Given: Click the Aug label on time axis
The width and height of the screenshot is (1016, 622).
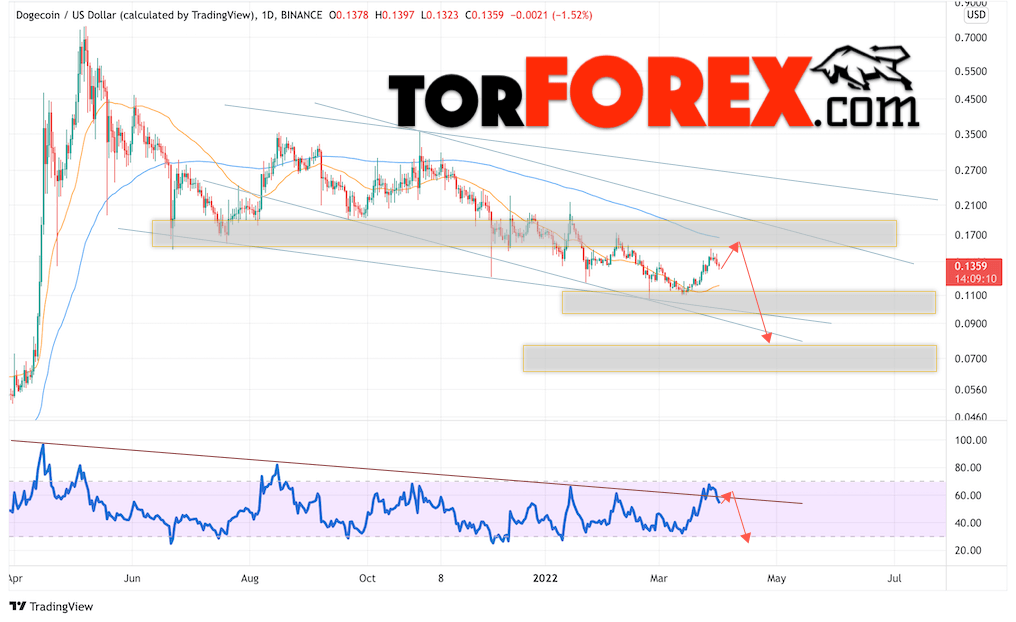Looking at the screenshot, I should (x=249, y=578).
